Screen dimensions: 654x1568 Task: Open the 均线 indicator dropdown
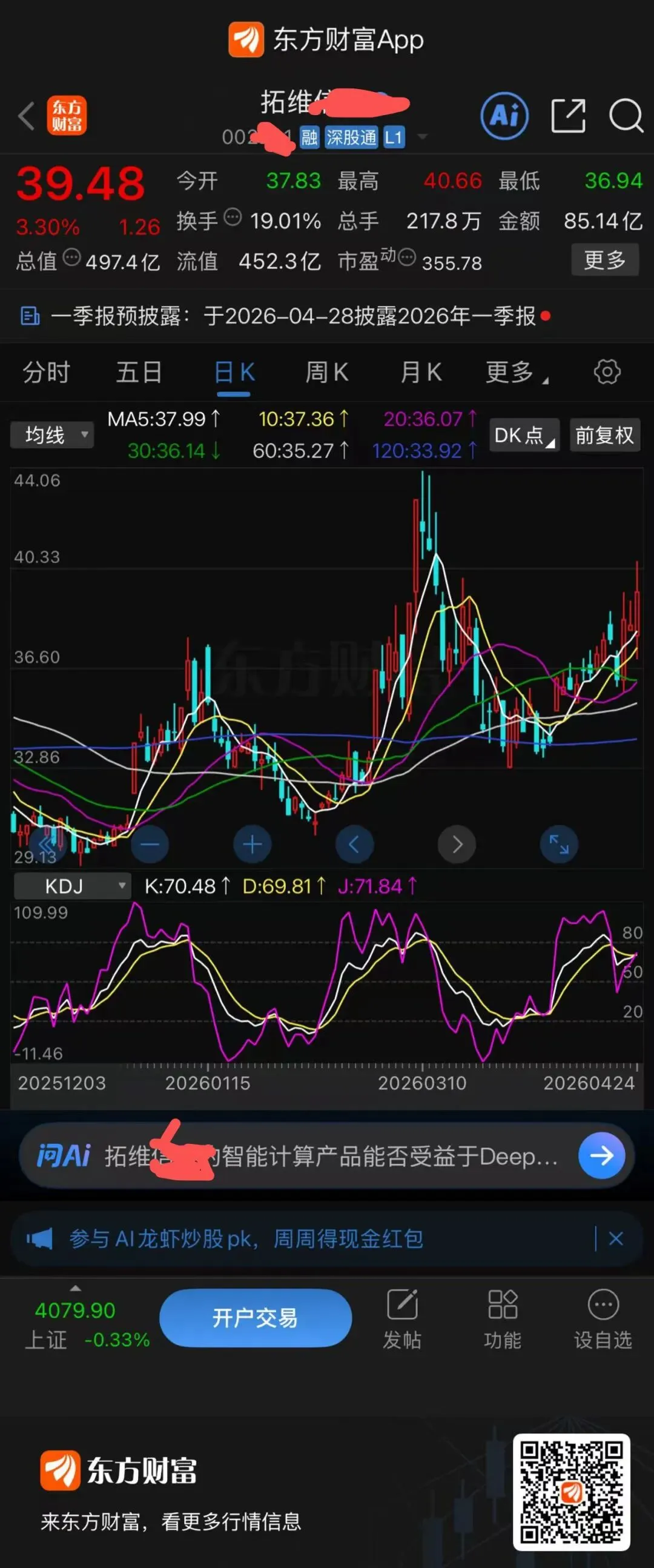point(52,435)
